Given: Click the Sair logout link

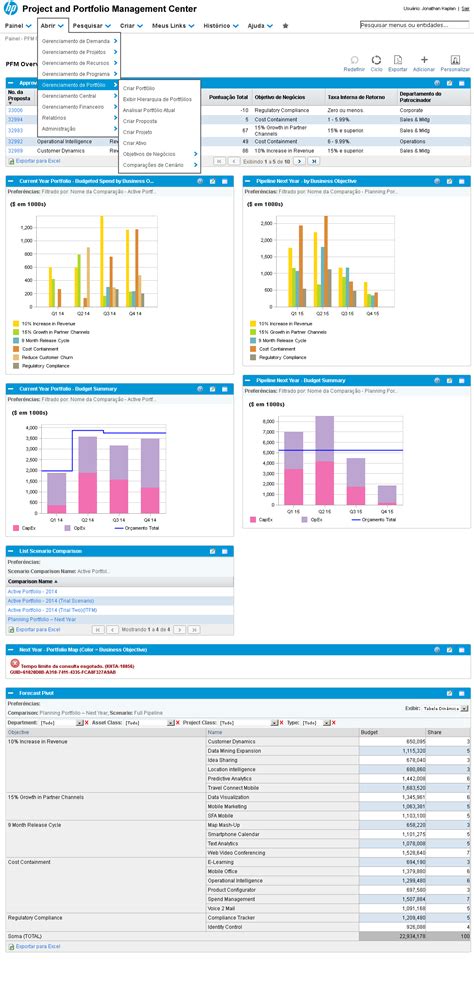Looking at the screenshot, I should coord(465,8).
